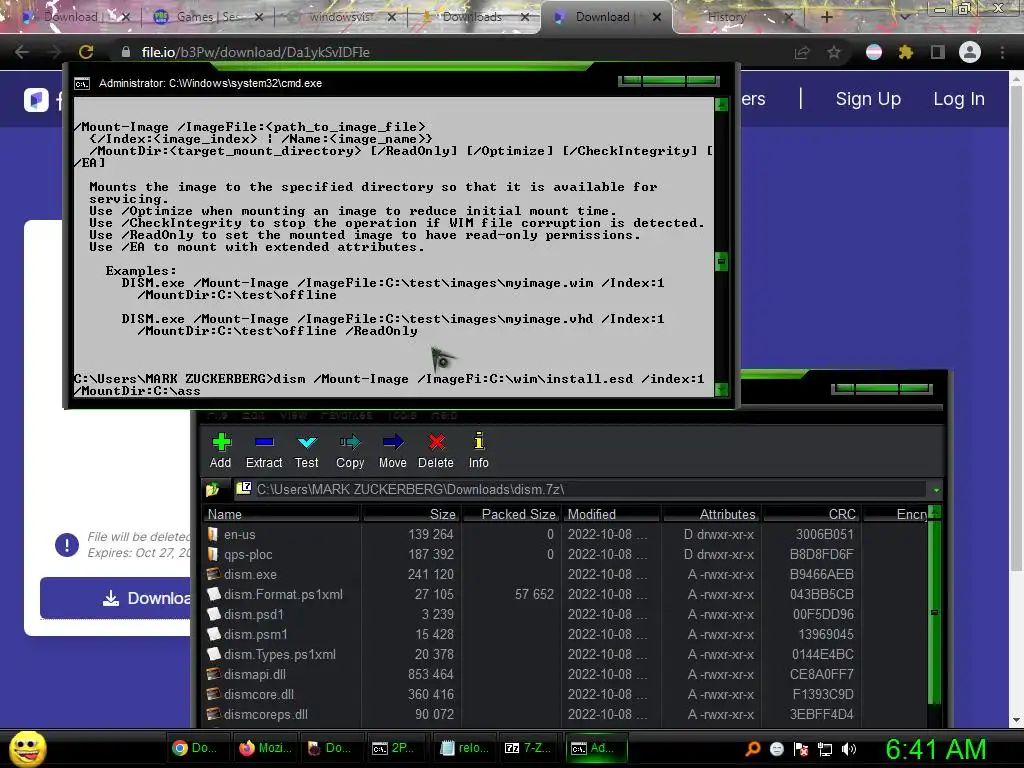
Task: Open the Chrome three-dot menu
Action: click(x=1002, y=52)
